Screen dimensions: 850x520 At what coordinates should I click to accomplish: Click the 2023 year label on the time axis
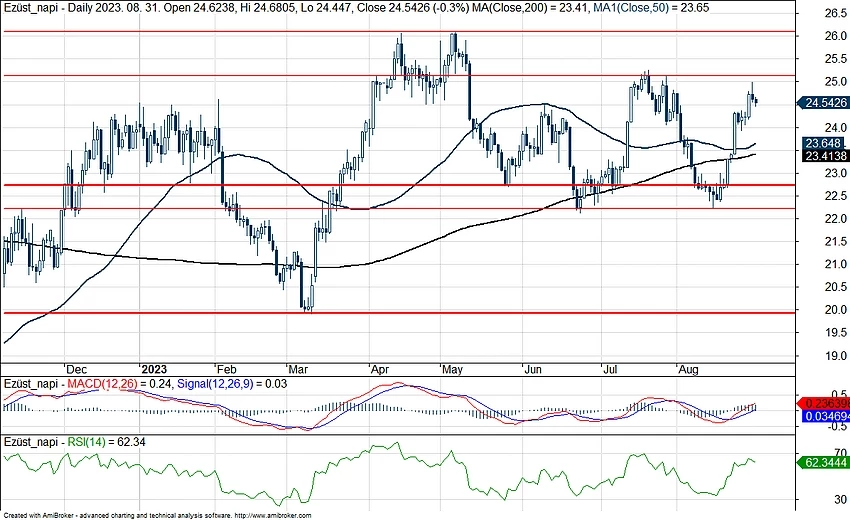point(154,369)
